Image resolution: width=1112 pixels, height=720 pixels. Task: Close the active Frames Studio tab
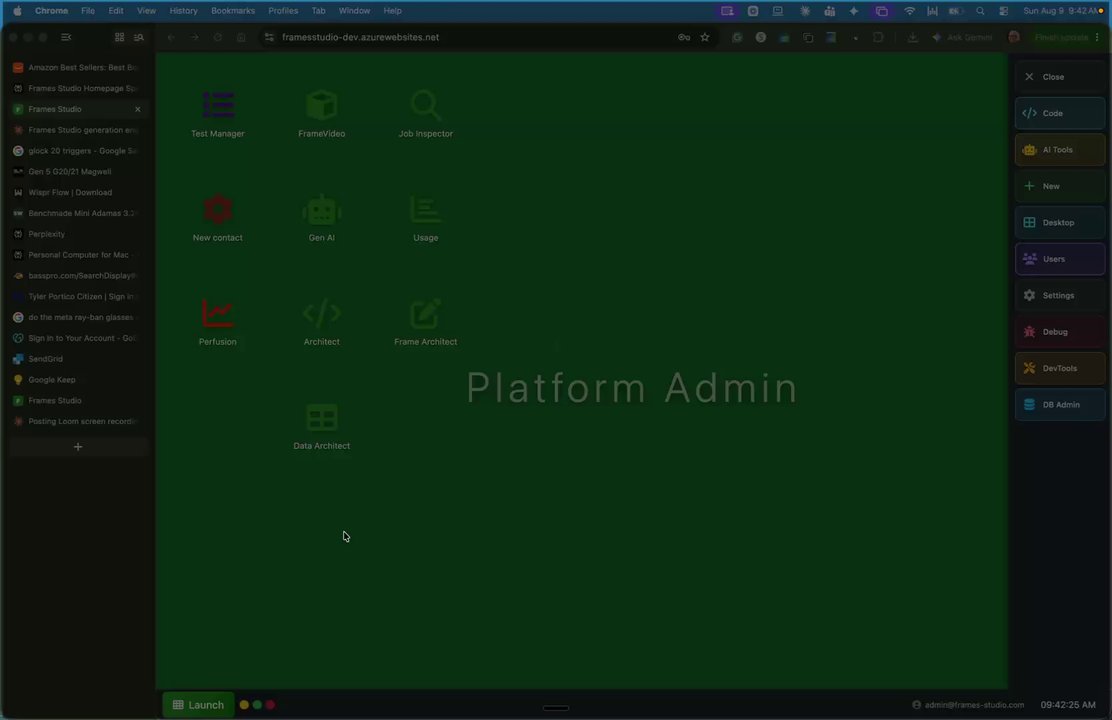tap(138, 109)
